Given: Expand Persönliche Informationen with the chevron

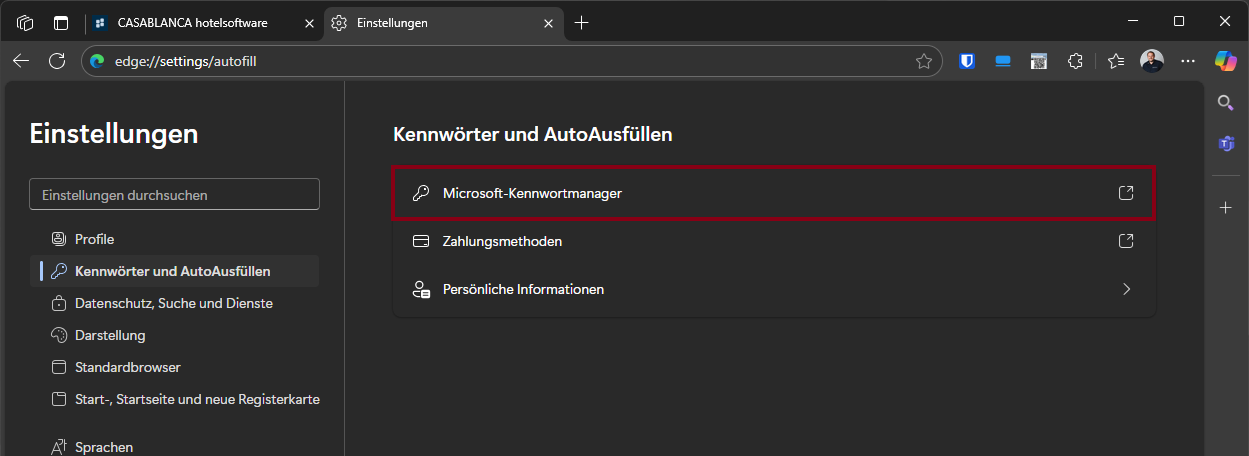Looking at the screenshot, I should coord(1126,290).
